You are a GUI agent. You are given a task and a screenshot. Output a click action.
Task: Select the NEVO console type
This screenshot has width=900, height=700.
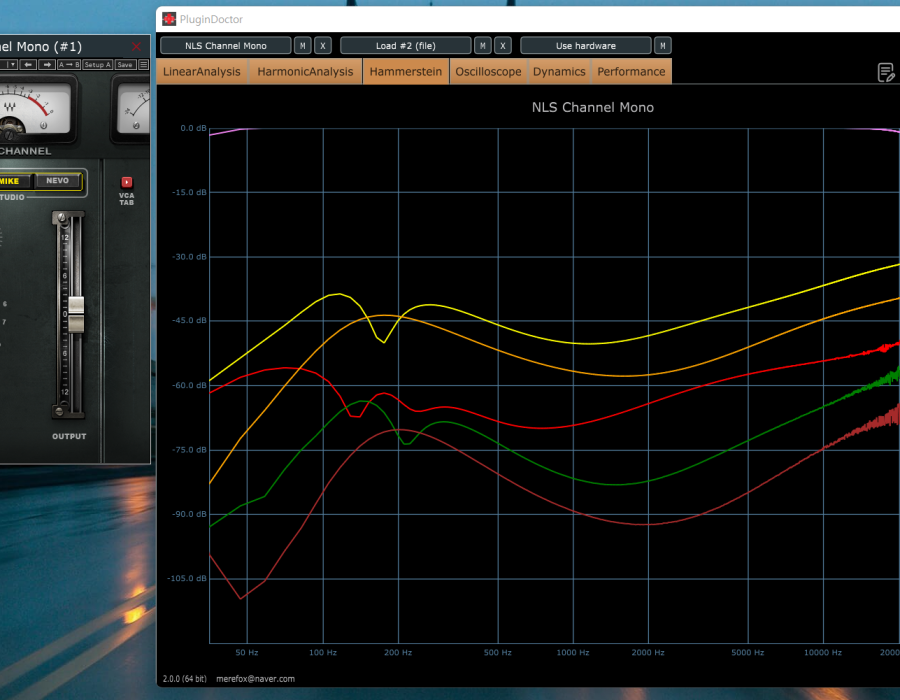point(57,181)
